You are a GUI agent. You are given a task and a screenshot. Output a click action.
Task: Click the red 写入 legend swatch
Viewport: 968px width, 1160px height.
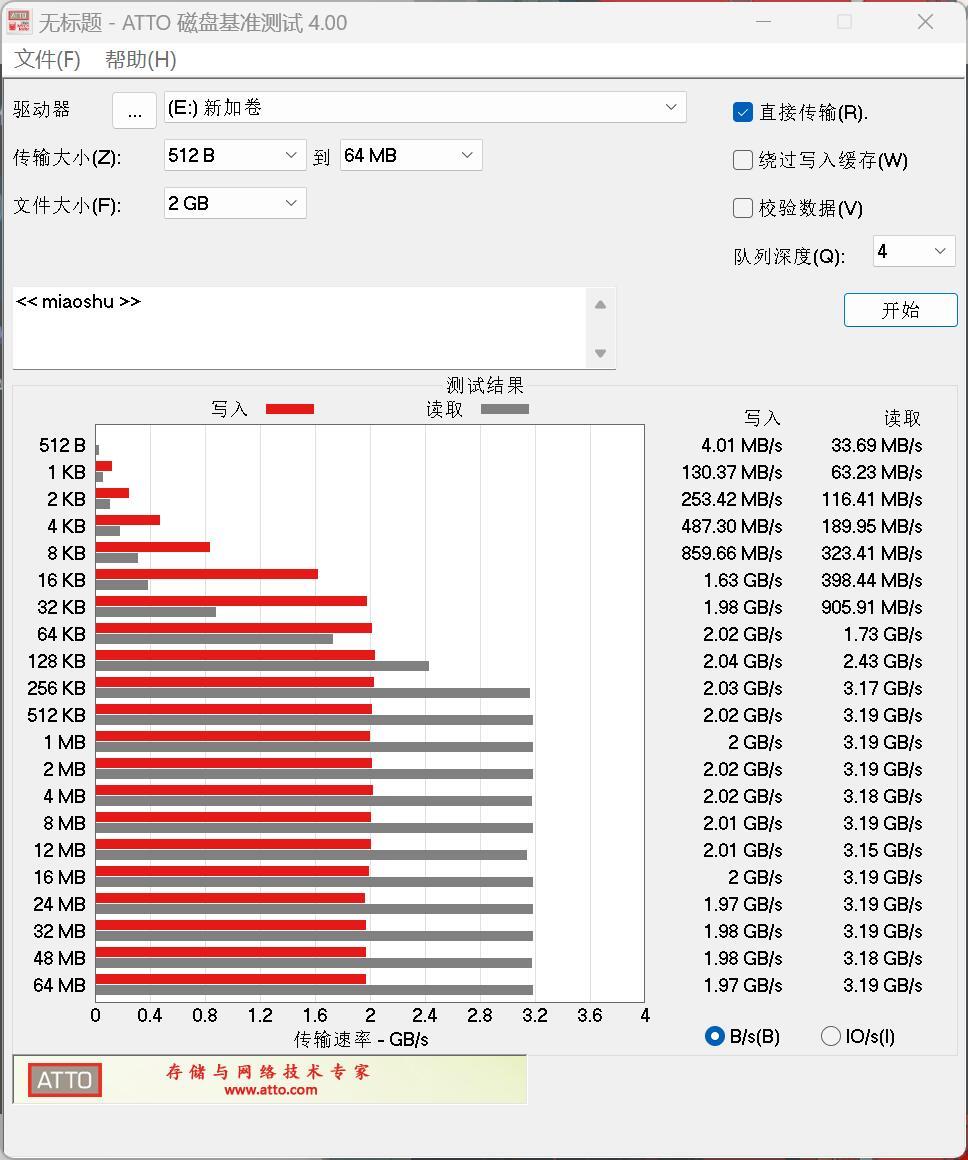coord(289,409)
